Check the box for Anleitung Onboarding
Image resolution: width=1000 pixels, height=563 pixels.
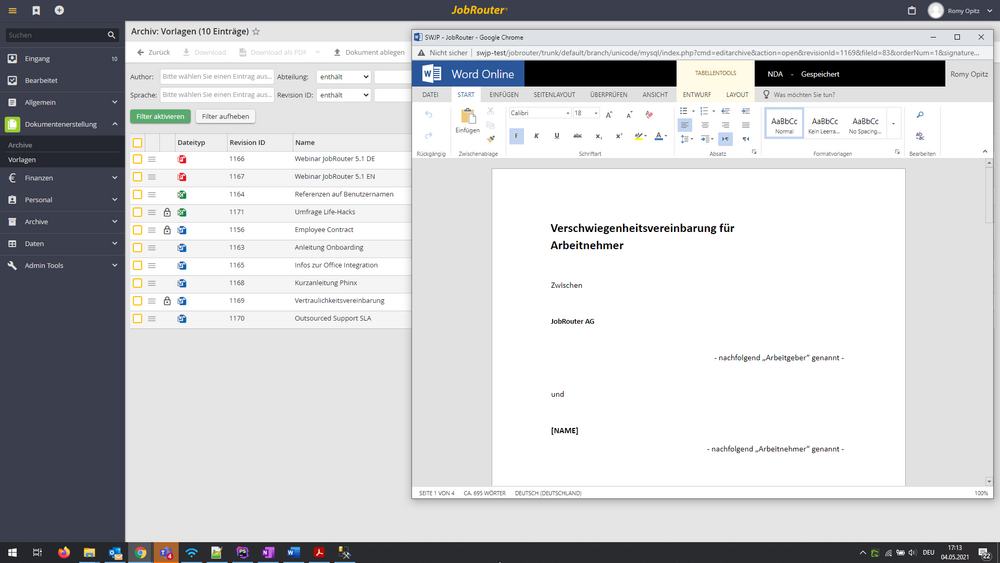coord(137,247)
